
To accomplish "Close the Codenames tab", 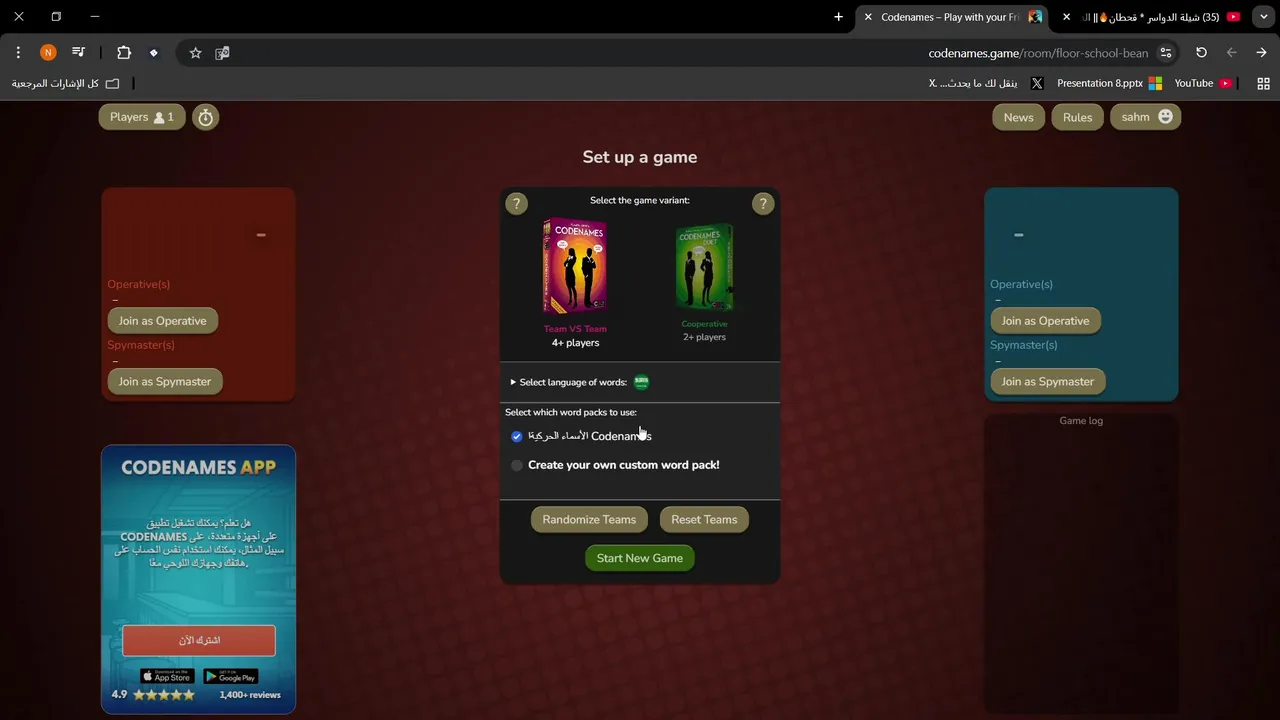I will (x=868, y=17).
